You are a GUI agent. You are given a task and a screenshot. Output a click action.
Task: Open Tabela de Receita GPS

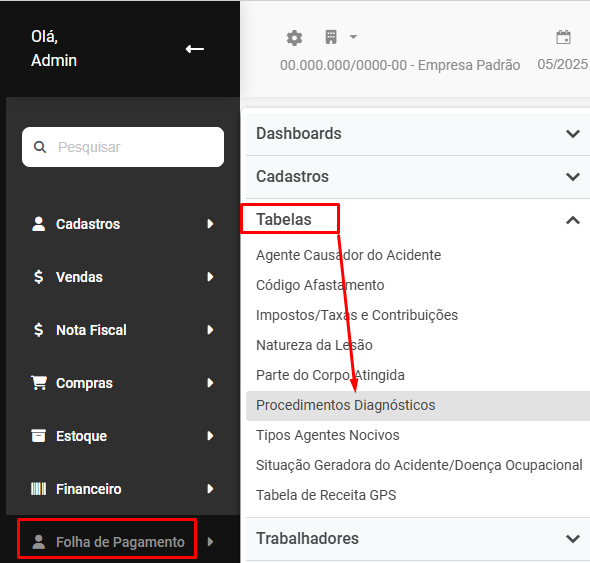coord(326,495)
